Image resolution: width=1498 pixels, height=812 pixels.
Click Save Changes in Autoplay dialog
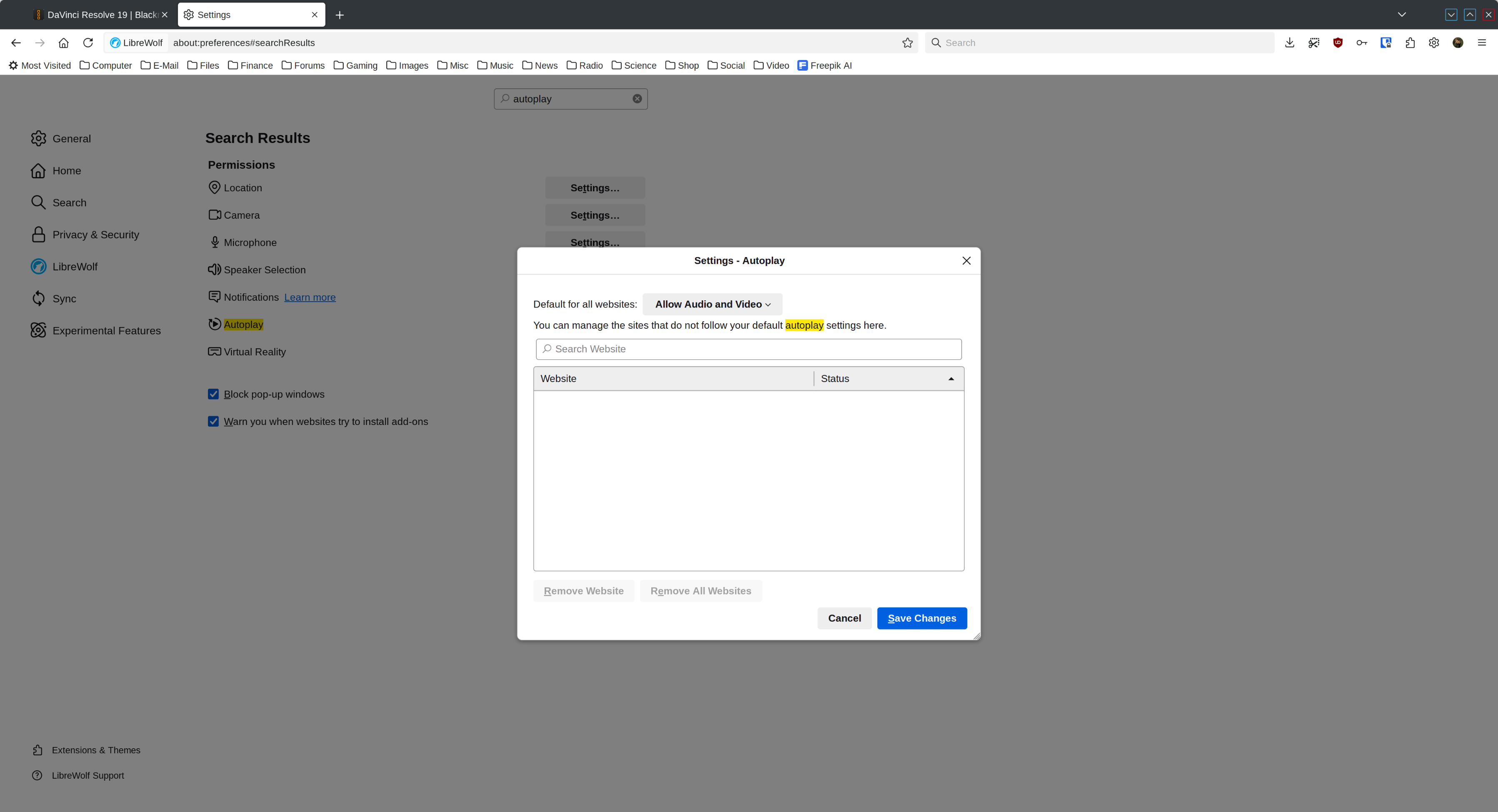pos(921,618)
